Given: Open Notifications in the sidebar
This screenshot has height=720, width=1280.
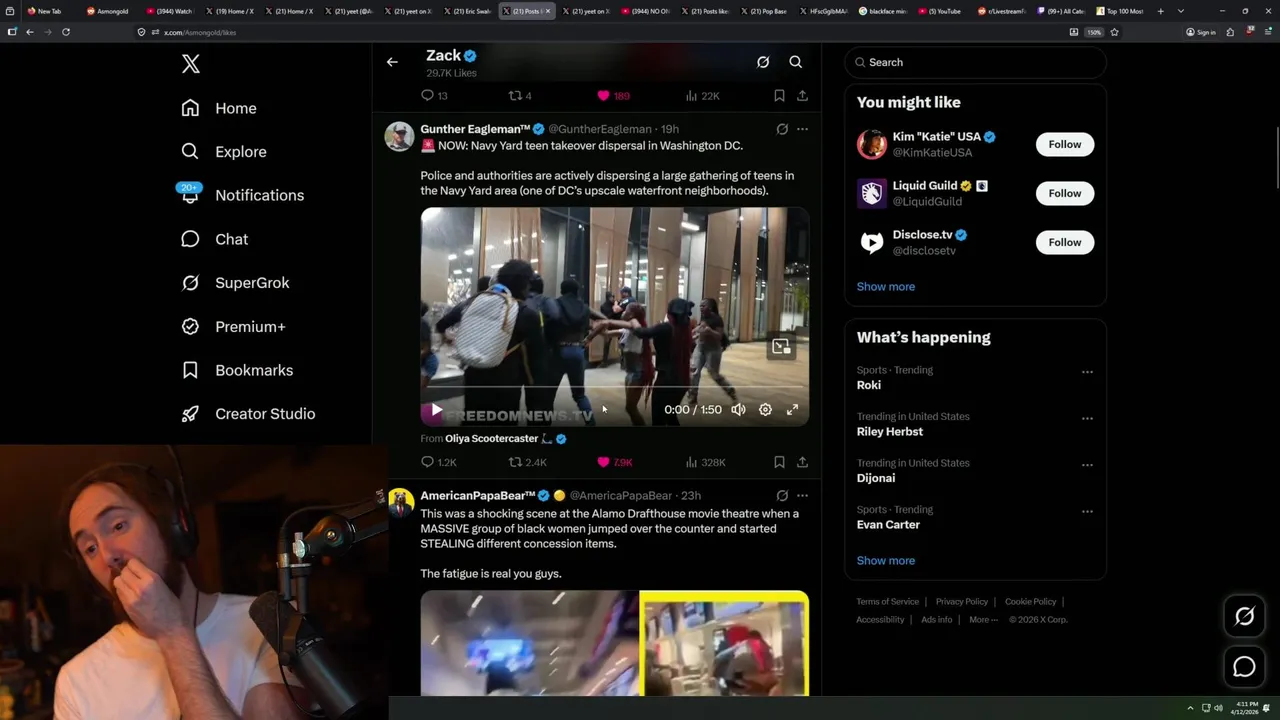Looking at the screenshot, I should [x=242, y=195].
